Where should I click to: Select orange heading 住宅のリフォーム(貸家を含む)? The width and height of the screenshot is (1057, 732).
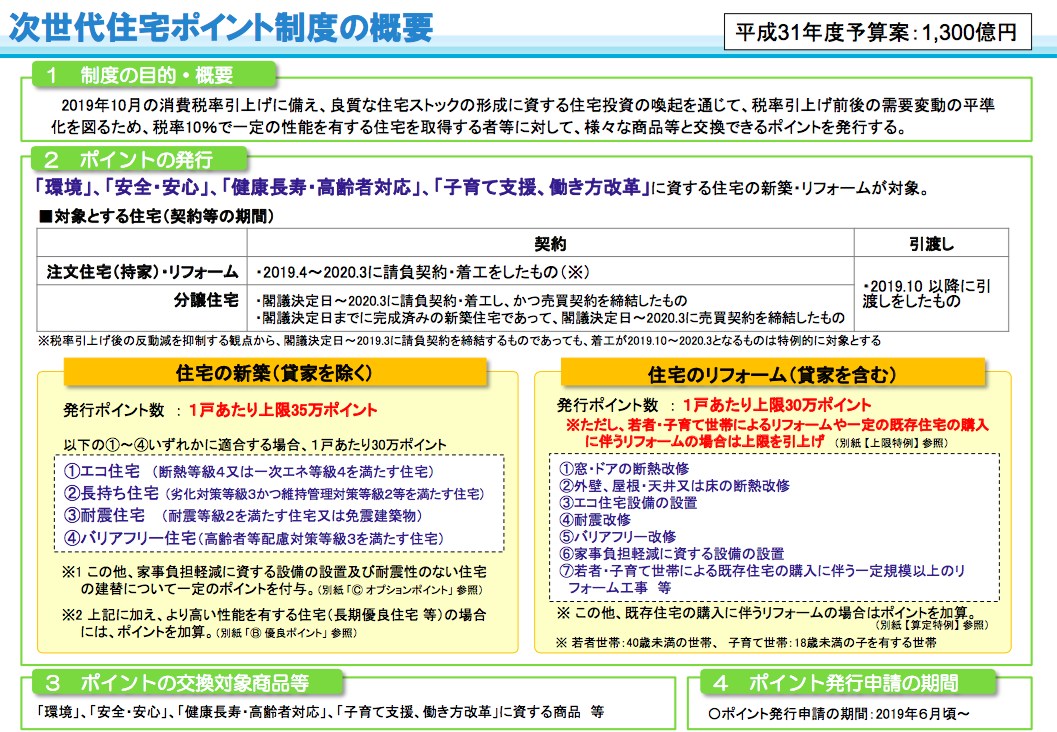pyautogui.click(x=767, y=374)
